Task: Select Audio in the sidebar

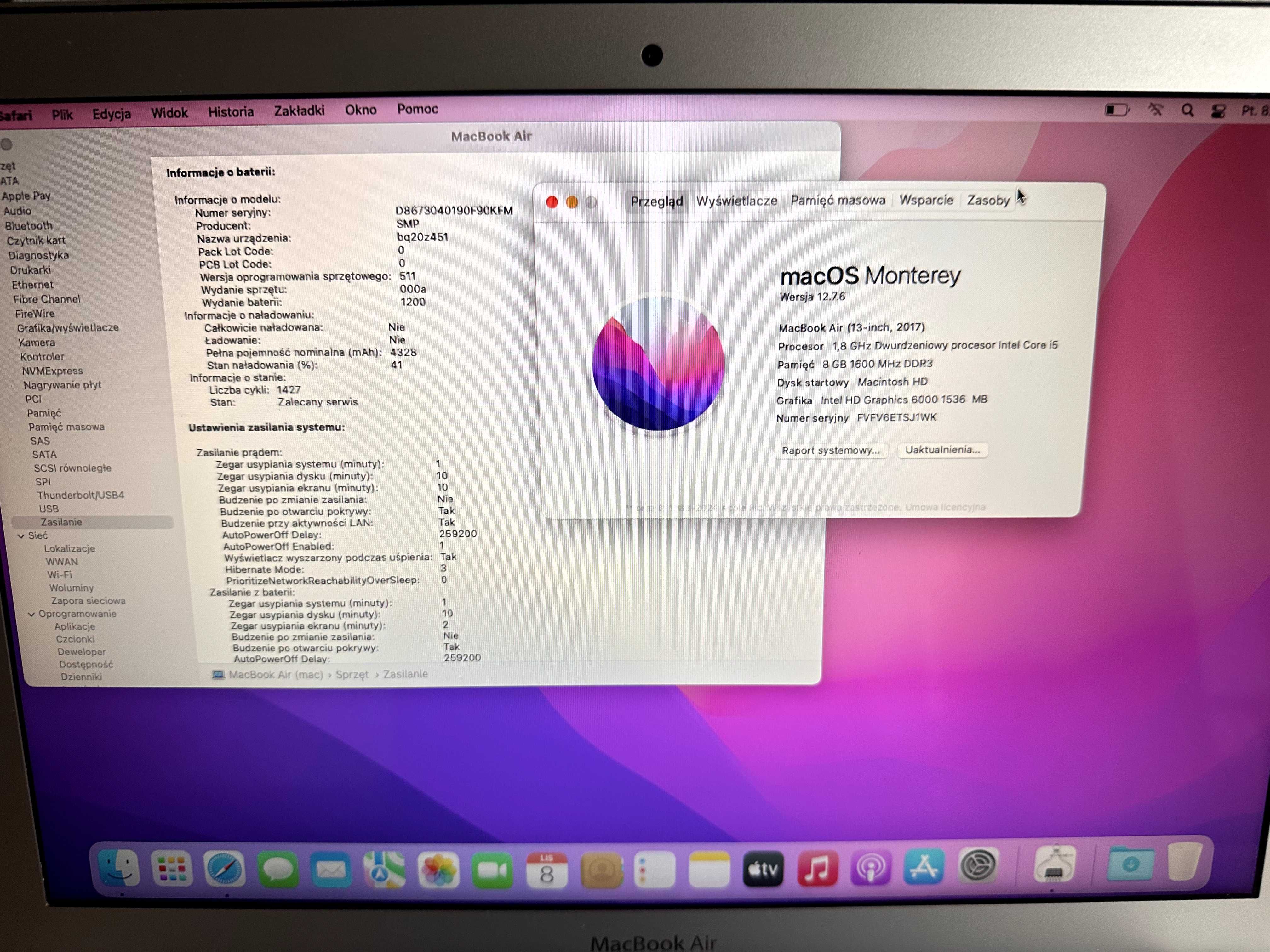Action: point(17,211)
